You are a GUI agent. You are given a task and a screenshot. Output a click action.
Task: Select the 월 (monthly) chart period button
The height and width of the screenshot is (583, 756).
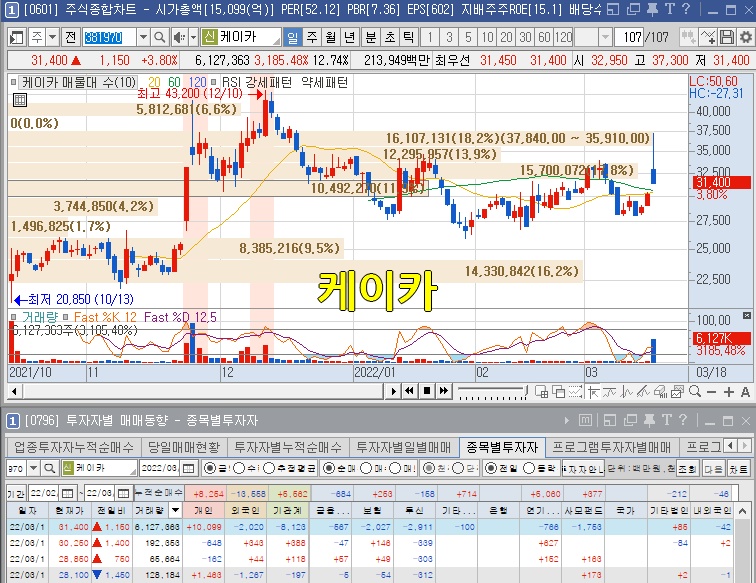330,37
